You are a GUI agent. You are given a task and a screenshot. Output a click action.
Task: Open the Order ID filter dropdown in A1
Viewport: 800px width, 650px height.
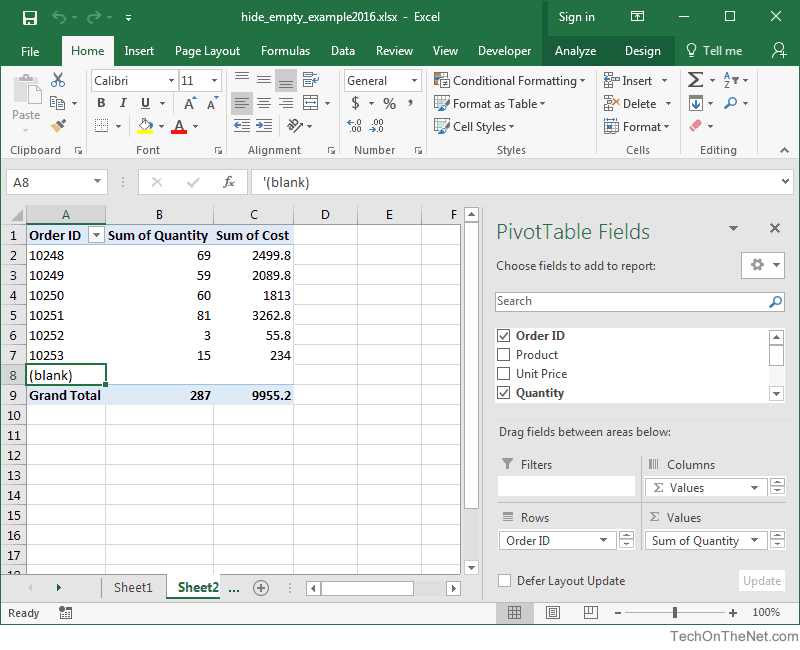[x=96, y=235]
